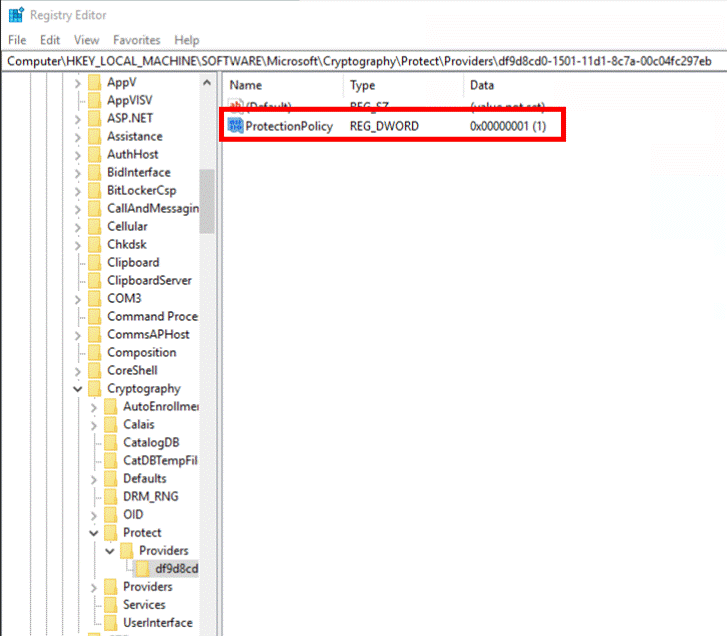Open the Favorites menu
727x636 pixels.
click(136, 40)
